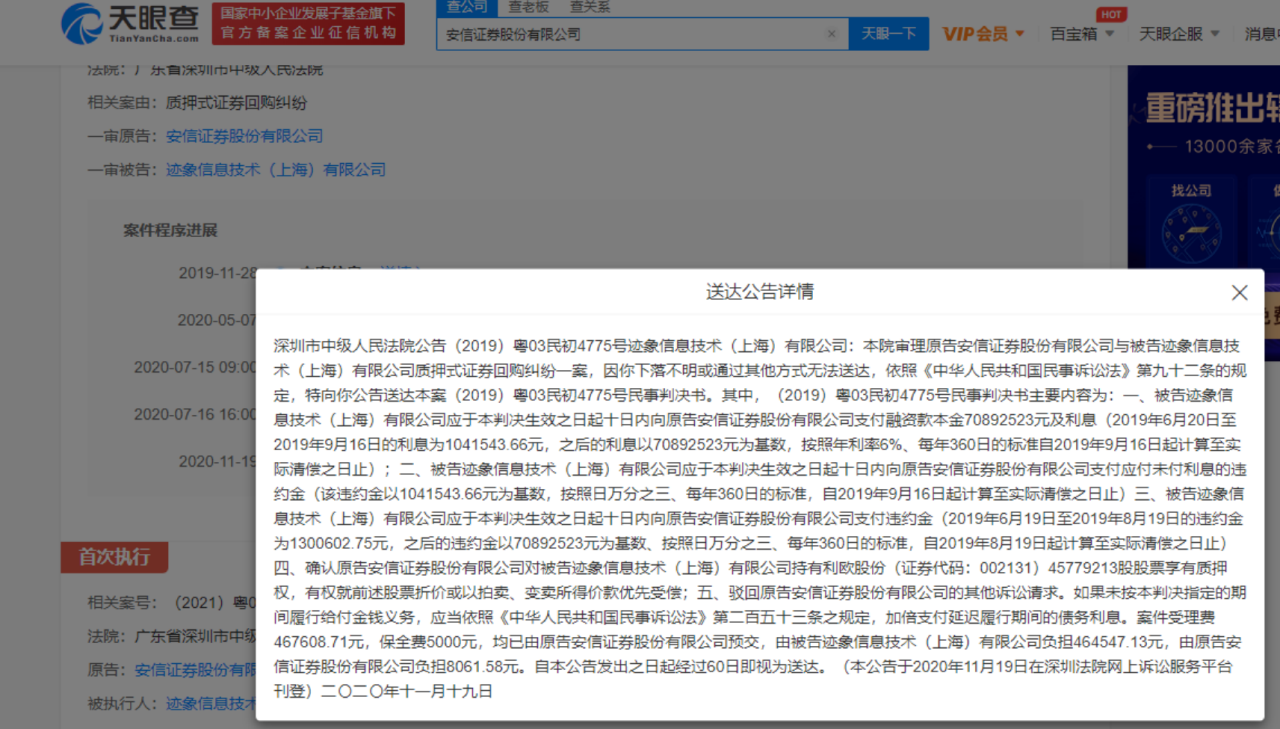
Task: Click the 2020-07-15 09:00 timeline entry
Action: pyautogui.click(x=195, y=367)
